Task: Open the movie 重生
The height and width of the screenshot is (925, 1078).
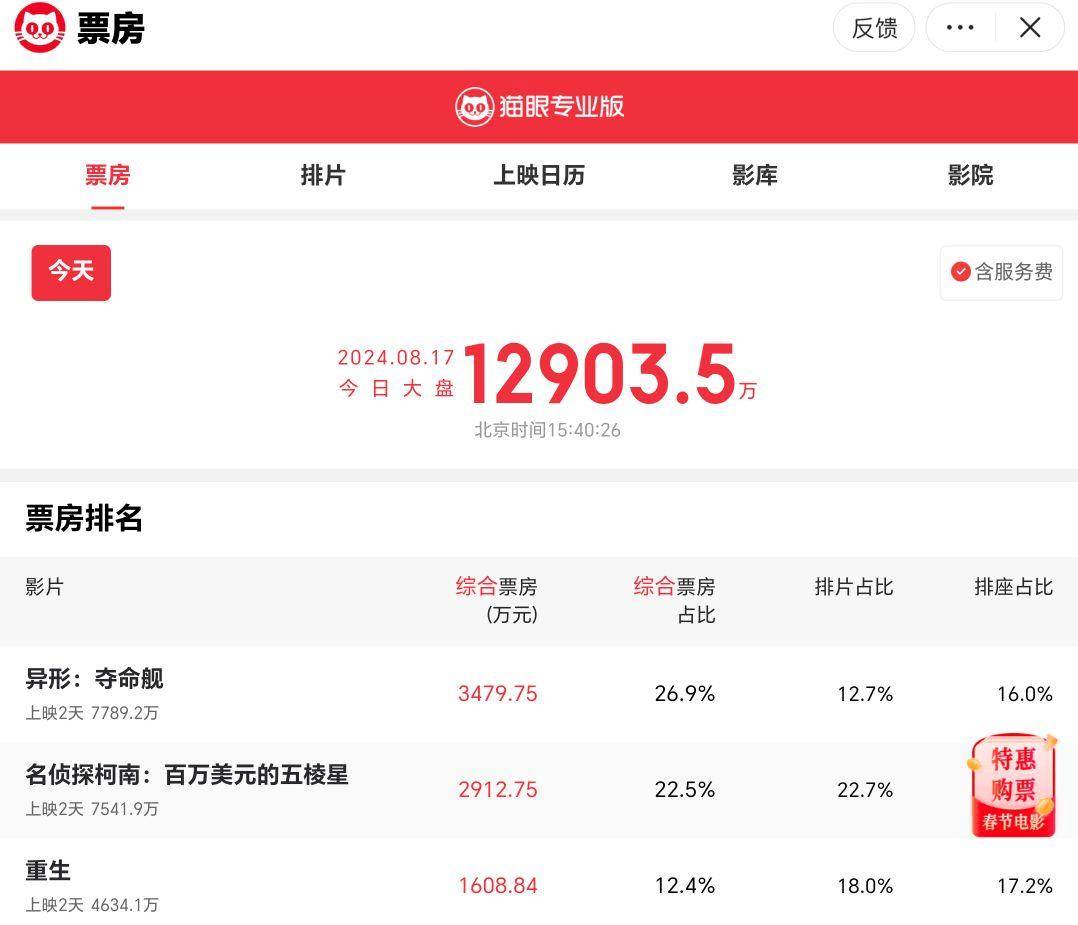Action: pyautogui.click(x=48, y=871)
